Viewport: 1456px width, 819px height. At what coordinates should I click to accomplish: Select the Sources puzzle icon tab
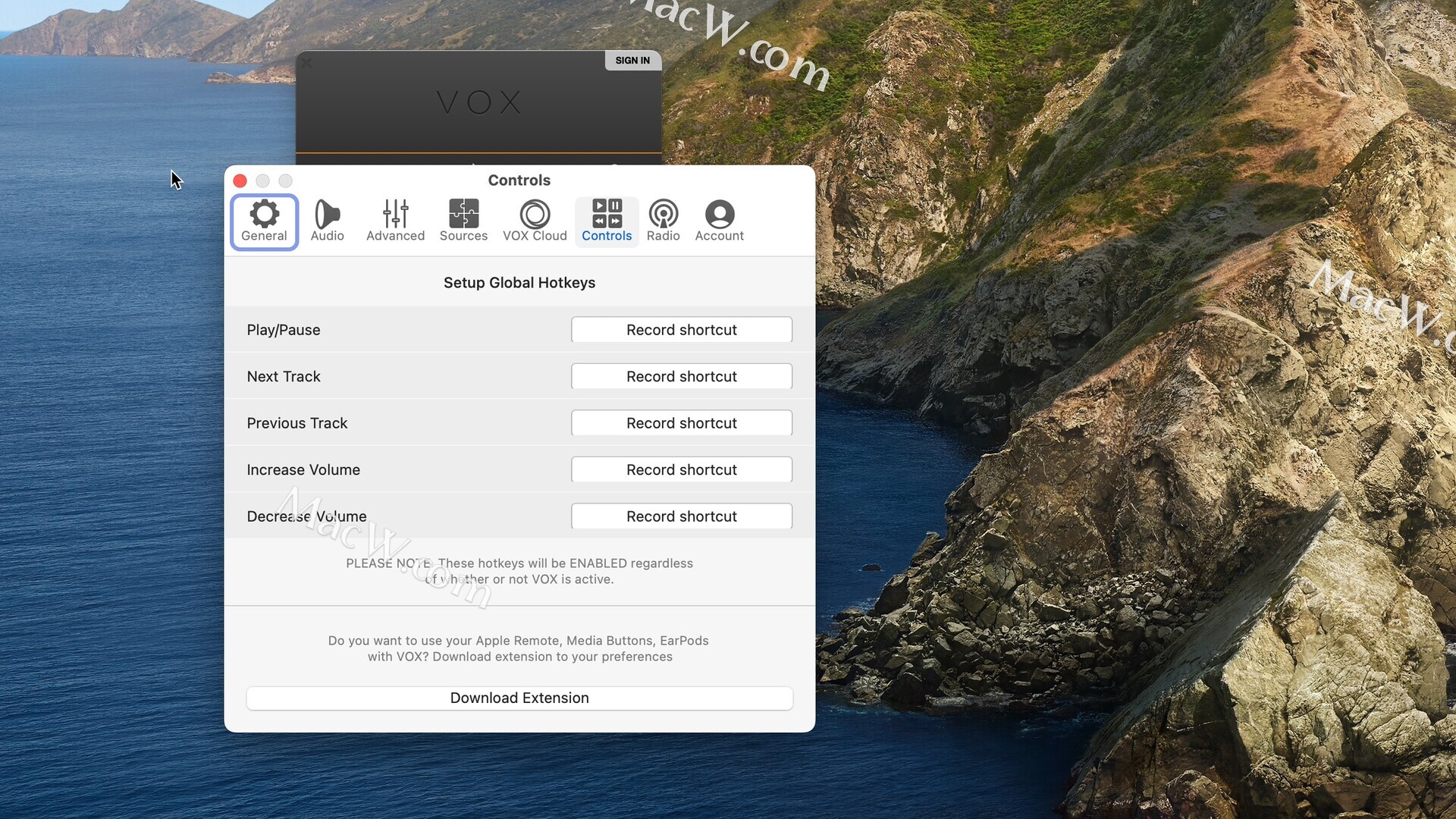pos(463,221)
